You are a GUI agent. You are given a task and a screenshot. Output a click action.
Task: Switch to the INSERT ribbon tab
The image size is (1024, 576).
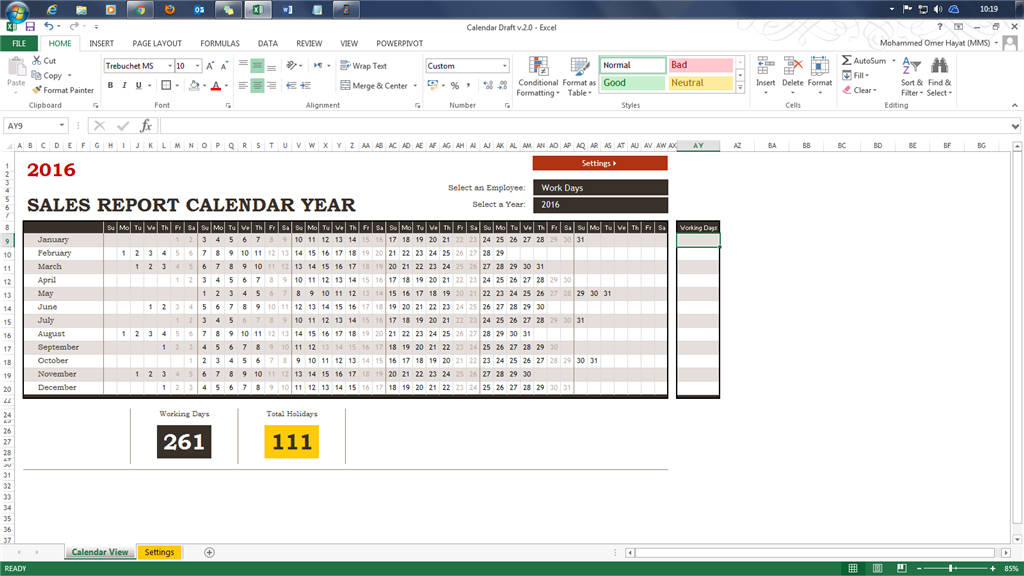101,43
